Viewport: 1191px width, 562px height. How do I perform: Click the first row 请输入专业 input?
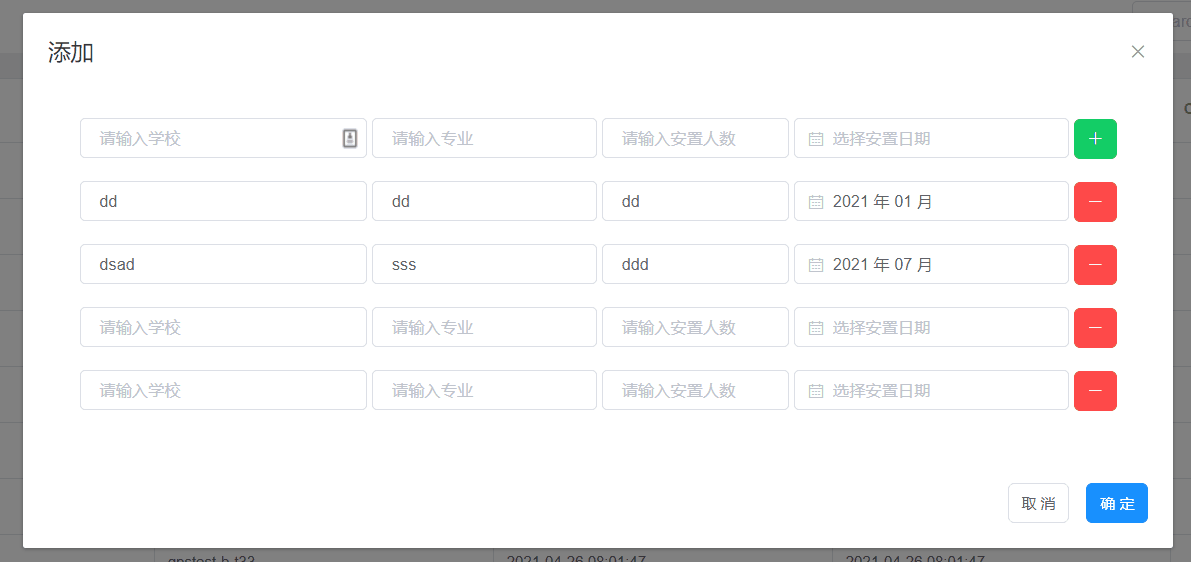click(x=484, y=139)
